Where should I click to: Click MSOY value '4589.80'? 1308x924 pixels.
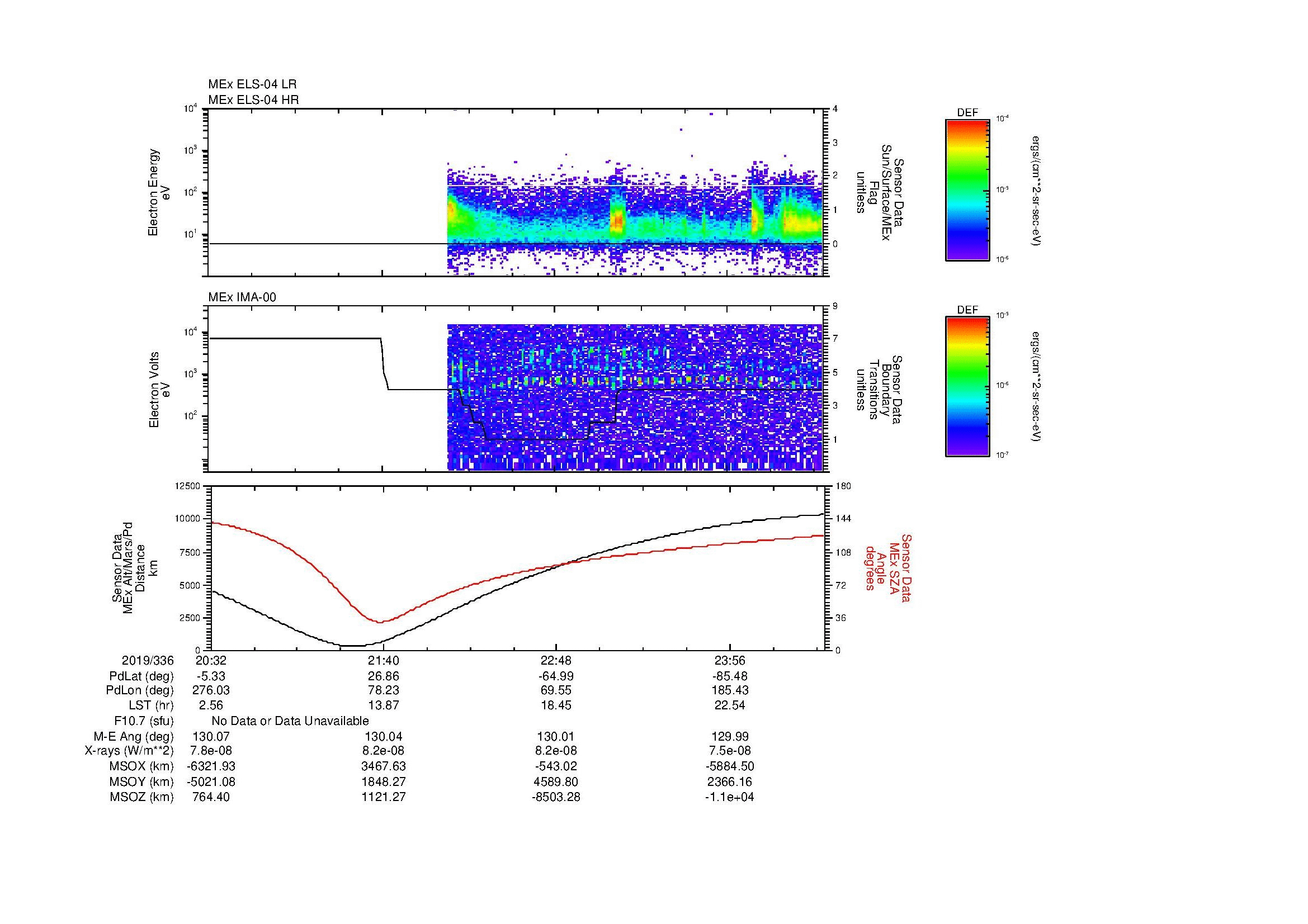pyautogui.click(x=556, y=781)
